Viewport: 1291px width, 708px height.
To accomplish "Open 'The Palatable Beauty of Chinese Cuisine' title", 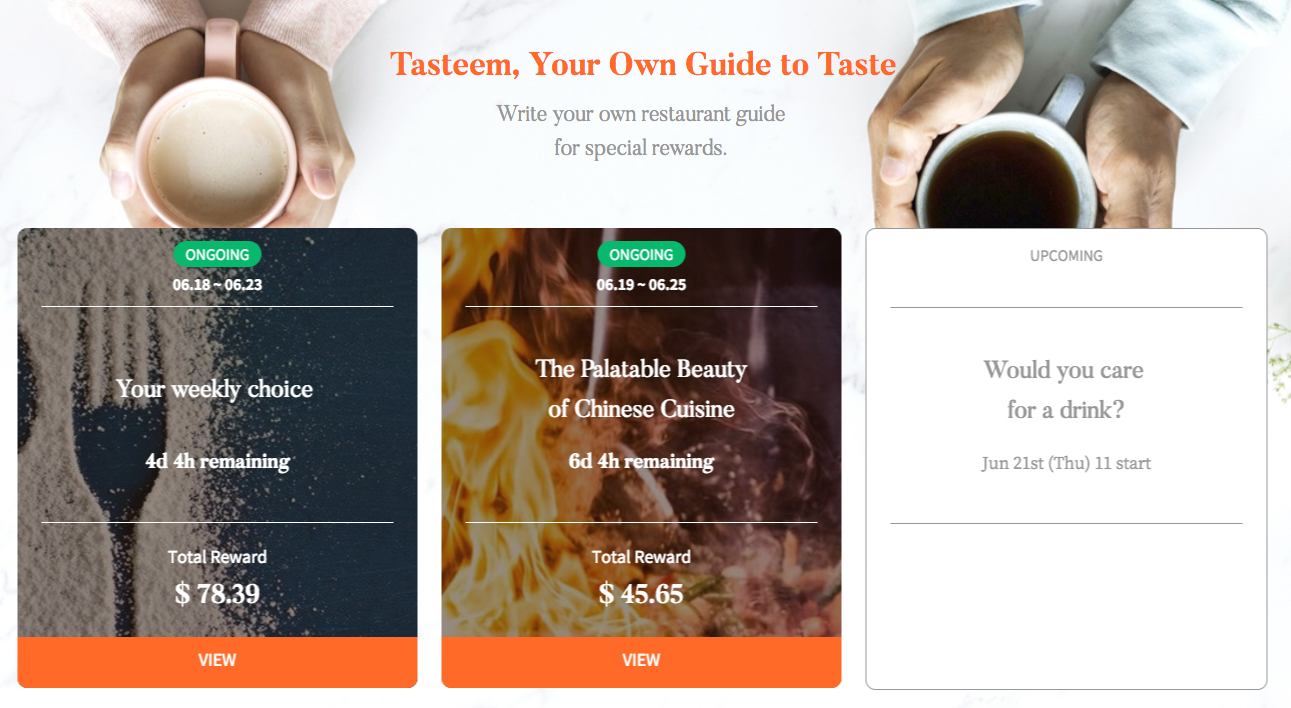I will click(641, 389).
